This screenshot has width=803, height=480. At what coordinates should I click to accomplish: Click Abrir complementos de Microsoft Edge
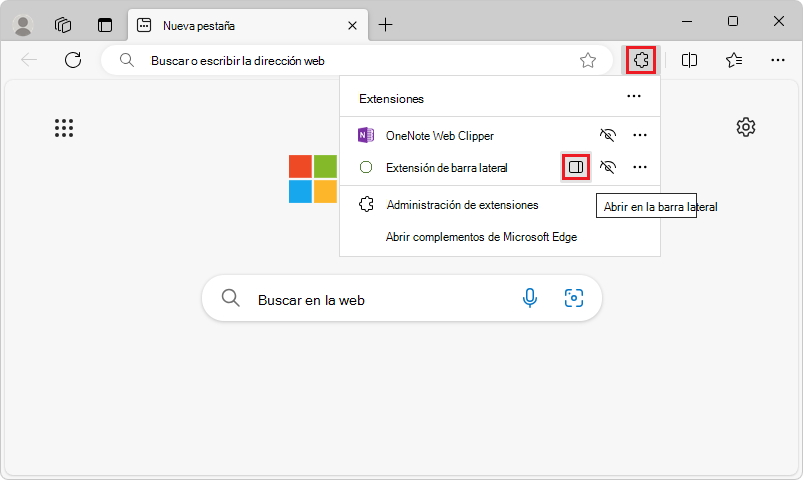(481, 237)
